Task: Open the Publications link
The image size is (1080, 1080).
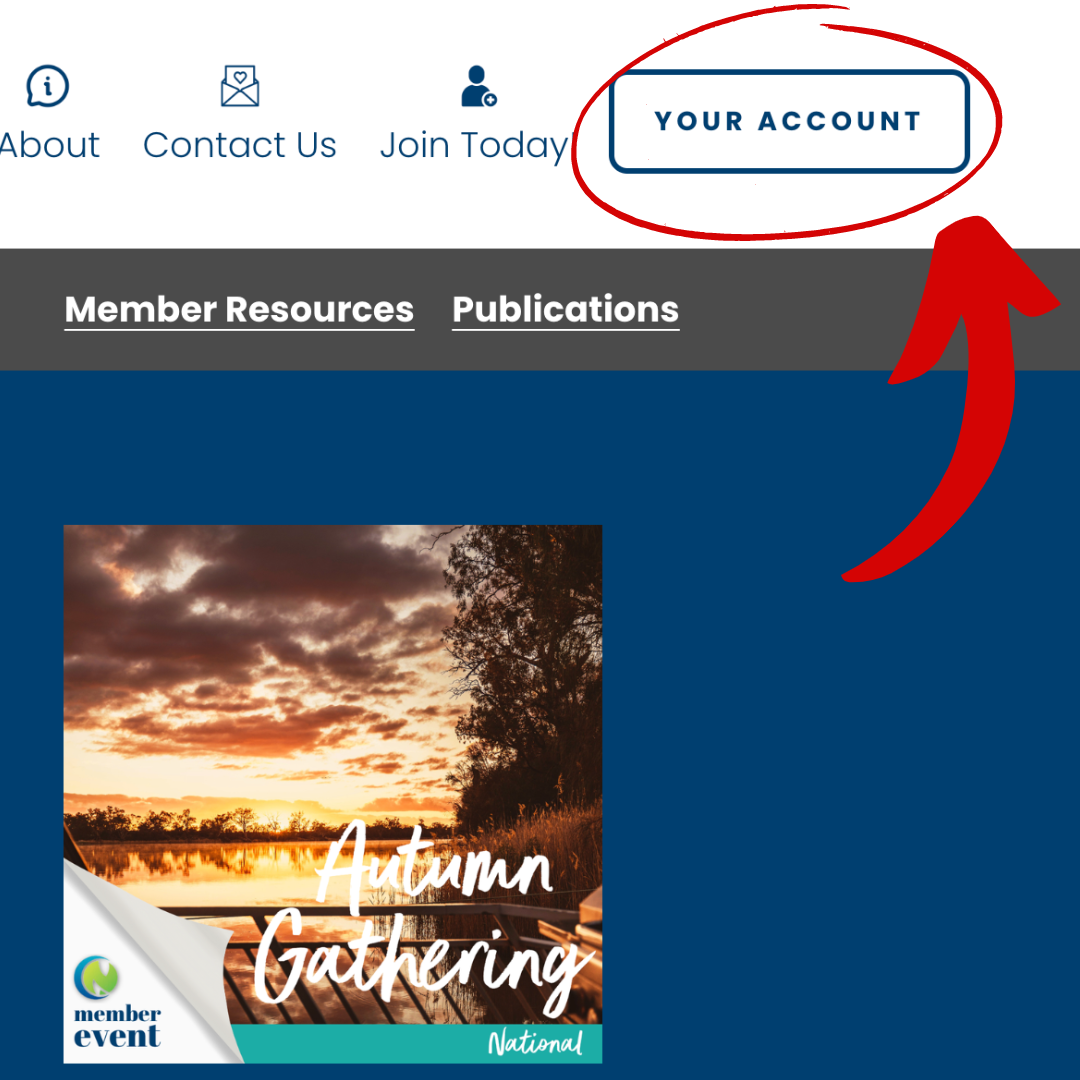Action: [565, 309]
